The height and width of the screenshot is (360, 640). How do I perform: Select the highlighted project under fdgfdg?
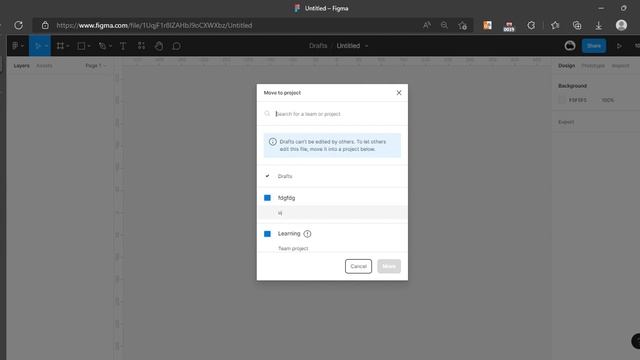[332, 213]
